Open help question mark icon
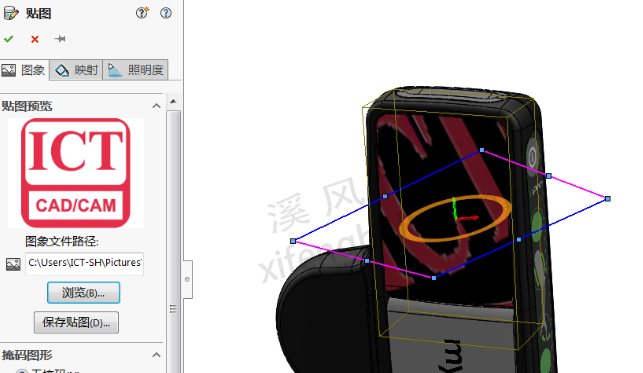The width and height of the screenshot is (643, 373). click(166, 13)
